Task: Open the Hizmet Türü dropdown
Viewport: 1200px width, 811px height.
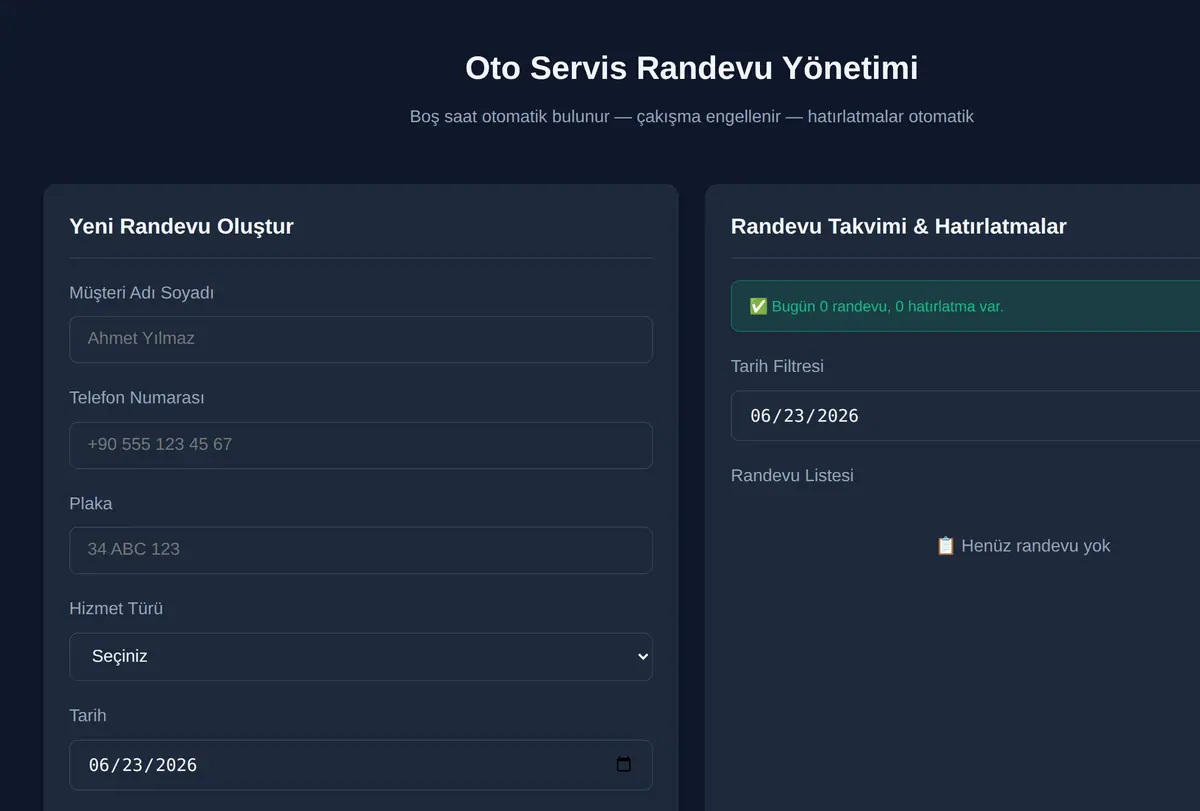Action: click(x=361, y=657)
